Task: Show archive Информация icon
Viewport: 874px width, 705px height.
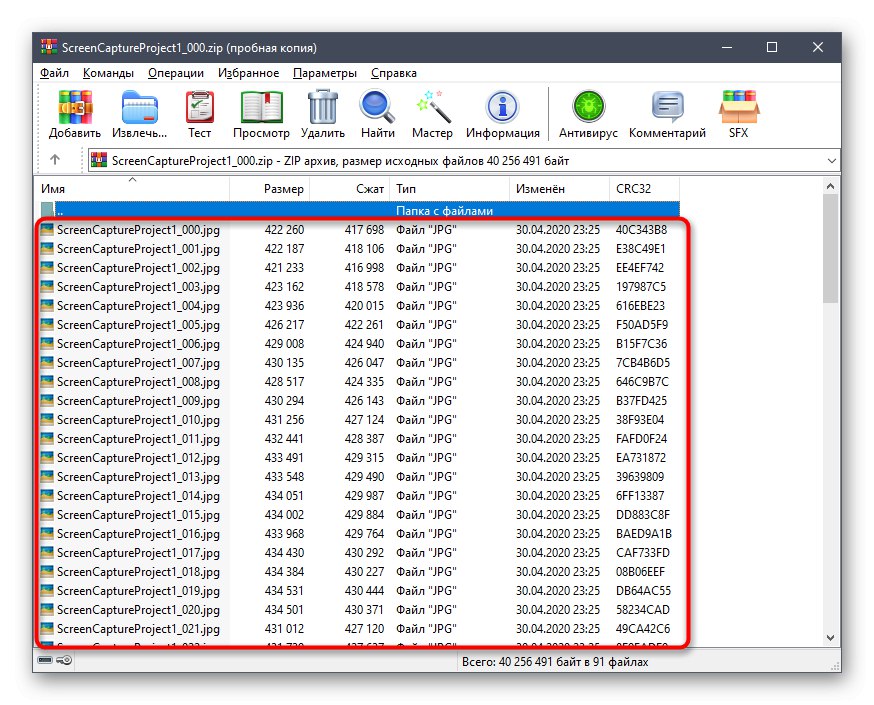Action: (x=502, y=106)
